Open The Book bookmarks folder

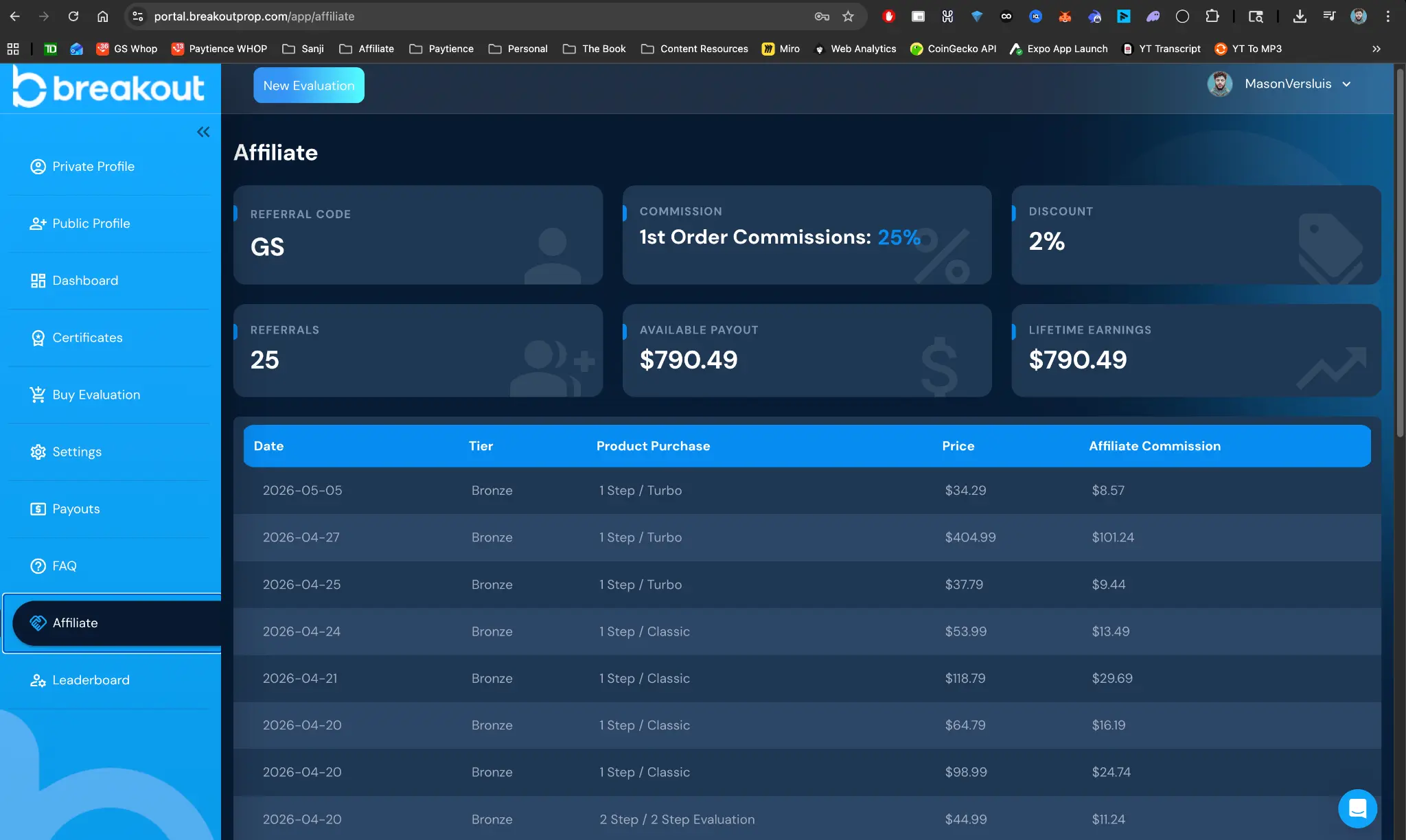tap(594, 49)
